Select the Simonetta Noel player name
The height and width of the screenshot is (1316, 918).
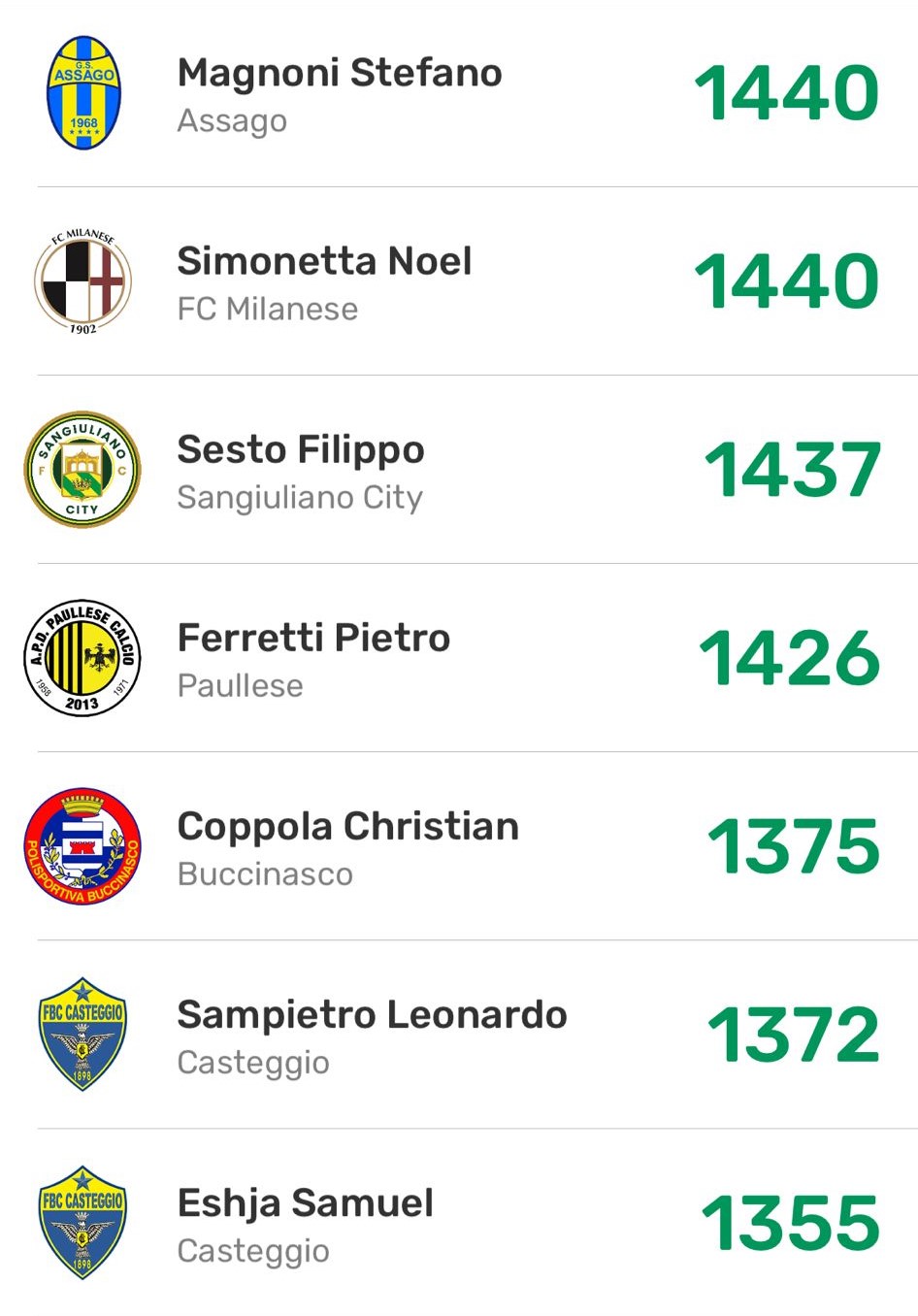(x=324, y=261)
